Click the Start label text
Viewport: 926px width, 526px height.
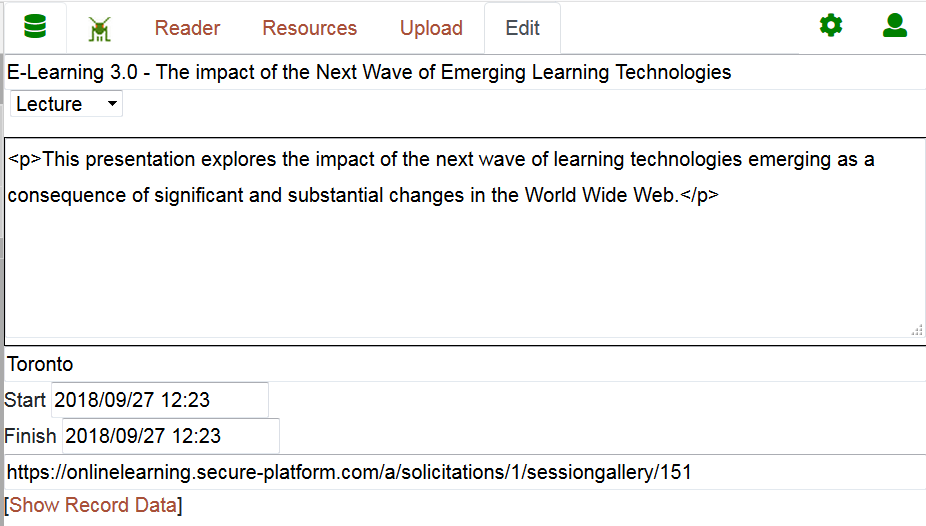[x=25, y=400]
